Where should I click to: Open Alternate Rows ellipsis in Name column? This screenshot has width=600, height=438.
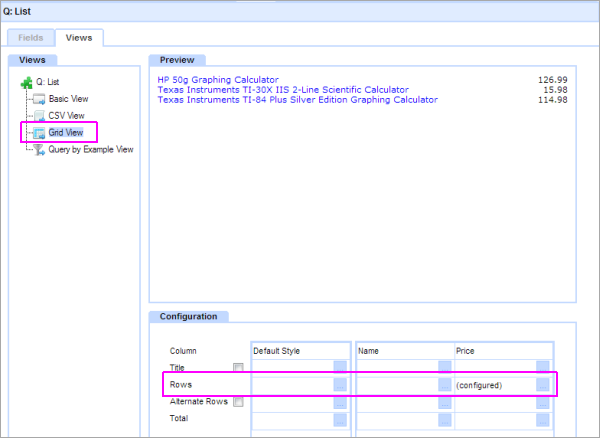tap(445, 402)
